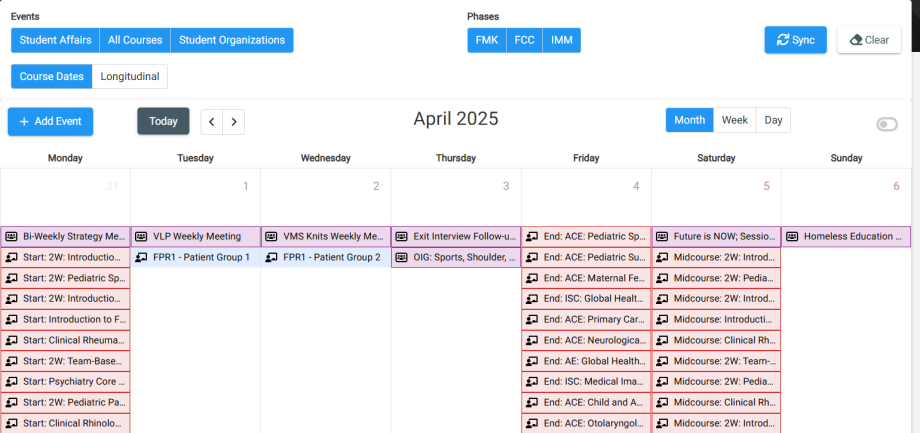Switch to the Day view
920x433 pixels.
[773, 120]
